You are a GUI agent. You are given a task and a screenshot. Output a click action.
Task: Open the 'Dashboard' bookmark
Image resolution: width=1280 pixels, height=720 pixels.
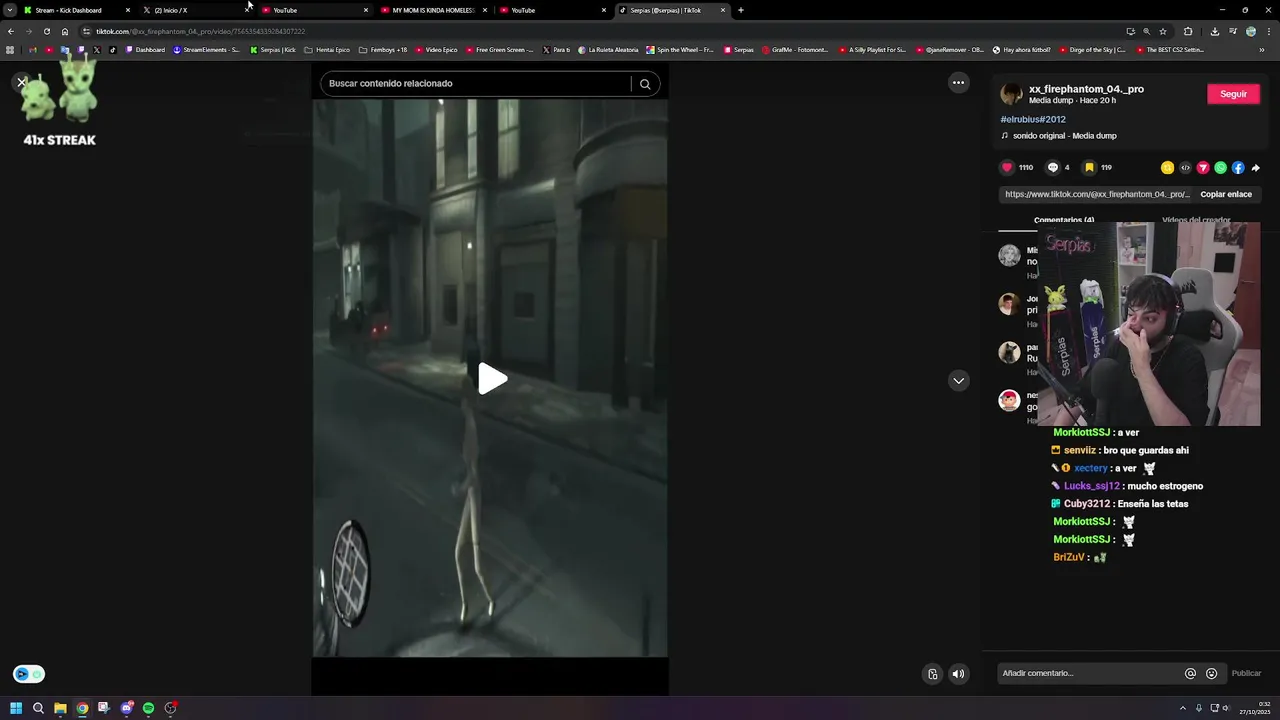click(x=145, y=50)
